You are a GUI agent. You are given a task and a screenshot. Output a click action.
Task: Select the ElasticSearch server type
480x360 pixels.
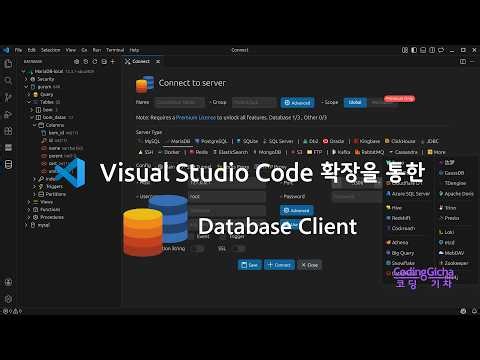[231, 152]
